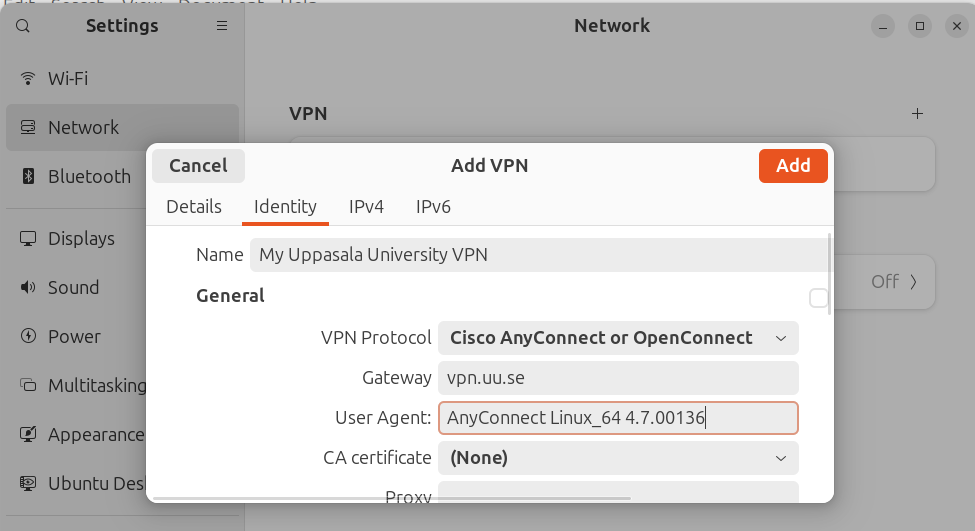The height and width of the screenshot is (531, 975).
Task: Expand the VPN Protocol dropdown
Action: (x=618, y=338)
